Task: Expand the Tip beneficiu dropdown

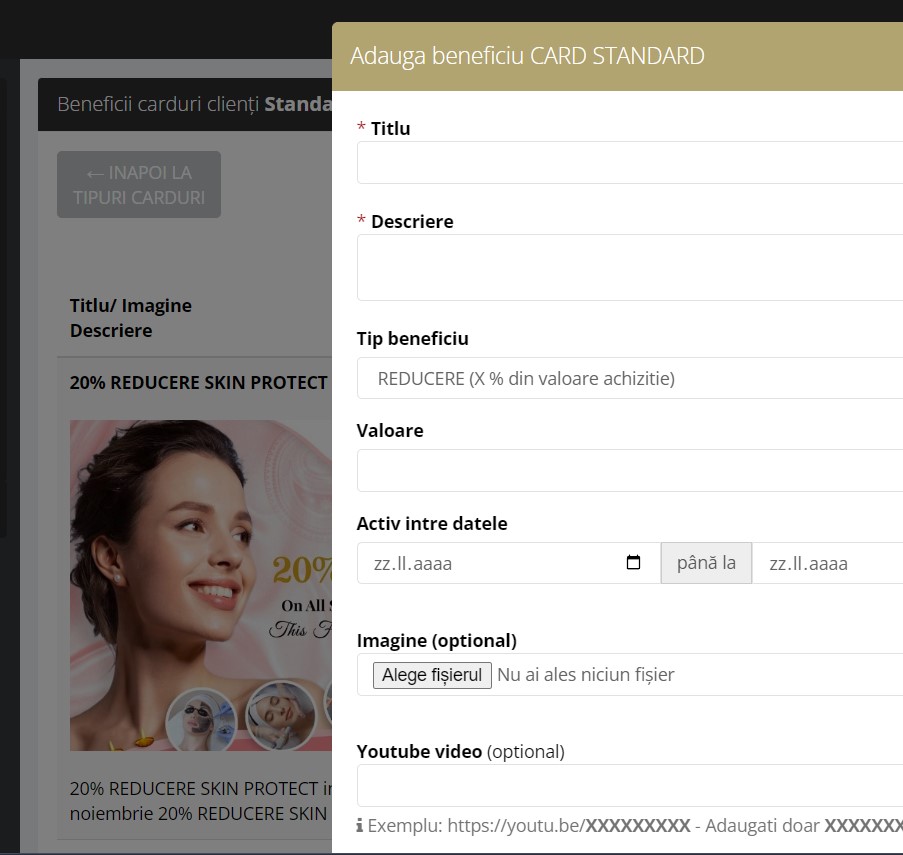Action: 630,378
